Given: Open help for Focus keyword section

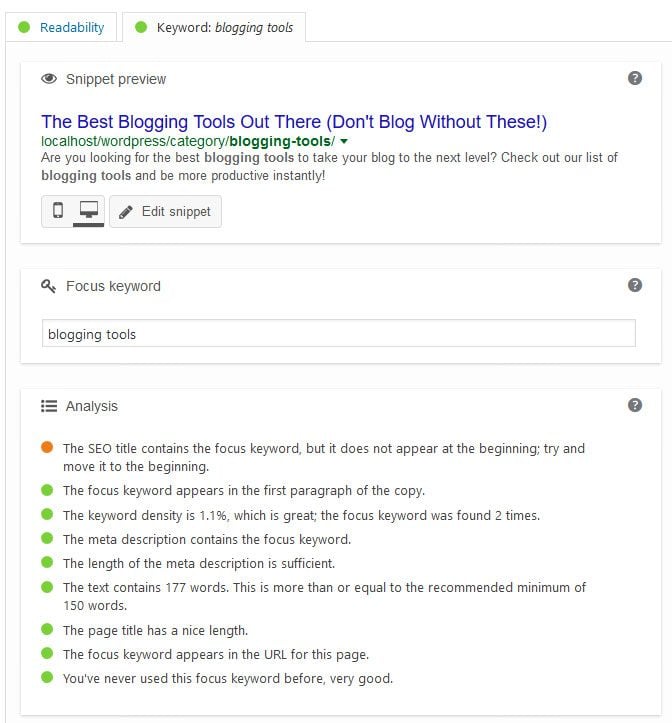Looking at the screenshot, I should (x=635, y=285).
